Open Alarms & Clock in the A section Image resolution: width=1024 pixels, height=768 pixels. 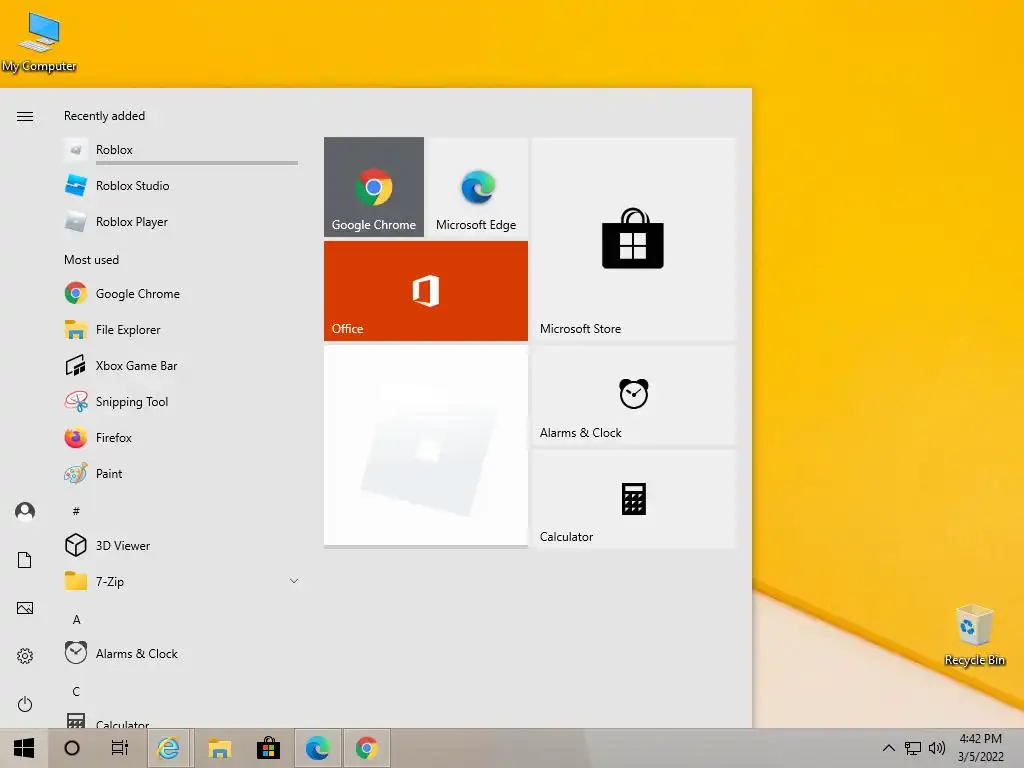point(181,653)
